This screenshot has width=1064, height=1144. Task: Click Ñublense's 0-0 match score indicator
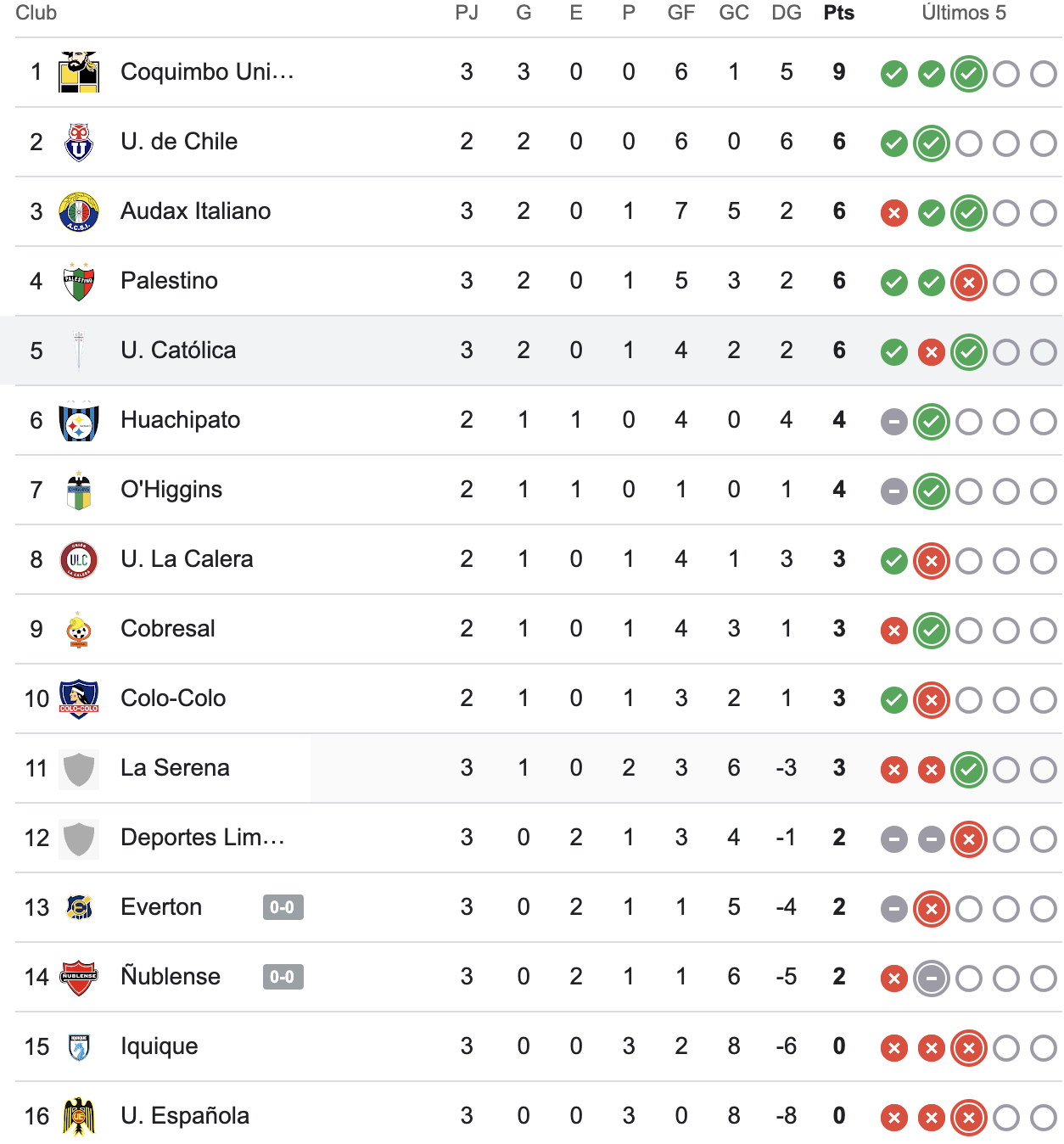pos(283,977)
